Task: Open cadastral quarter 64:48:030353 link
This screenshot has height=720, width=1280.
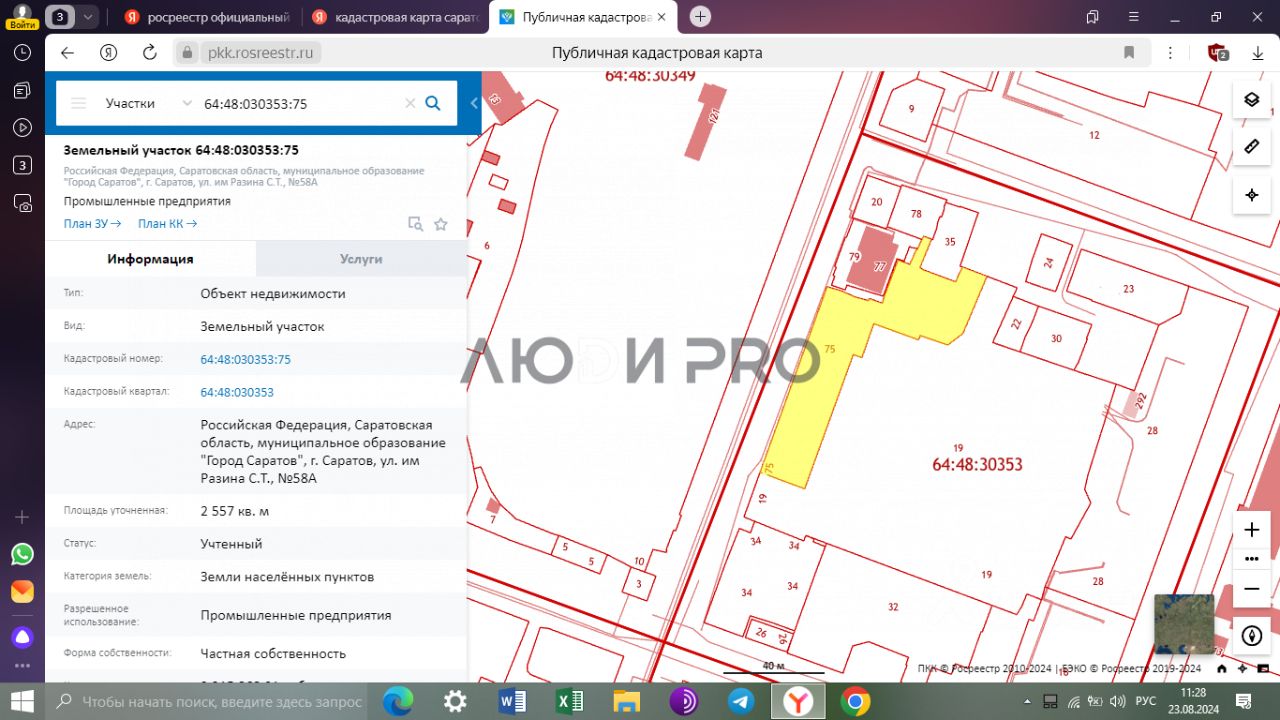Action: click(237, 392)
